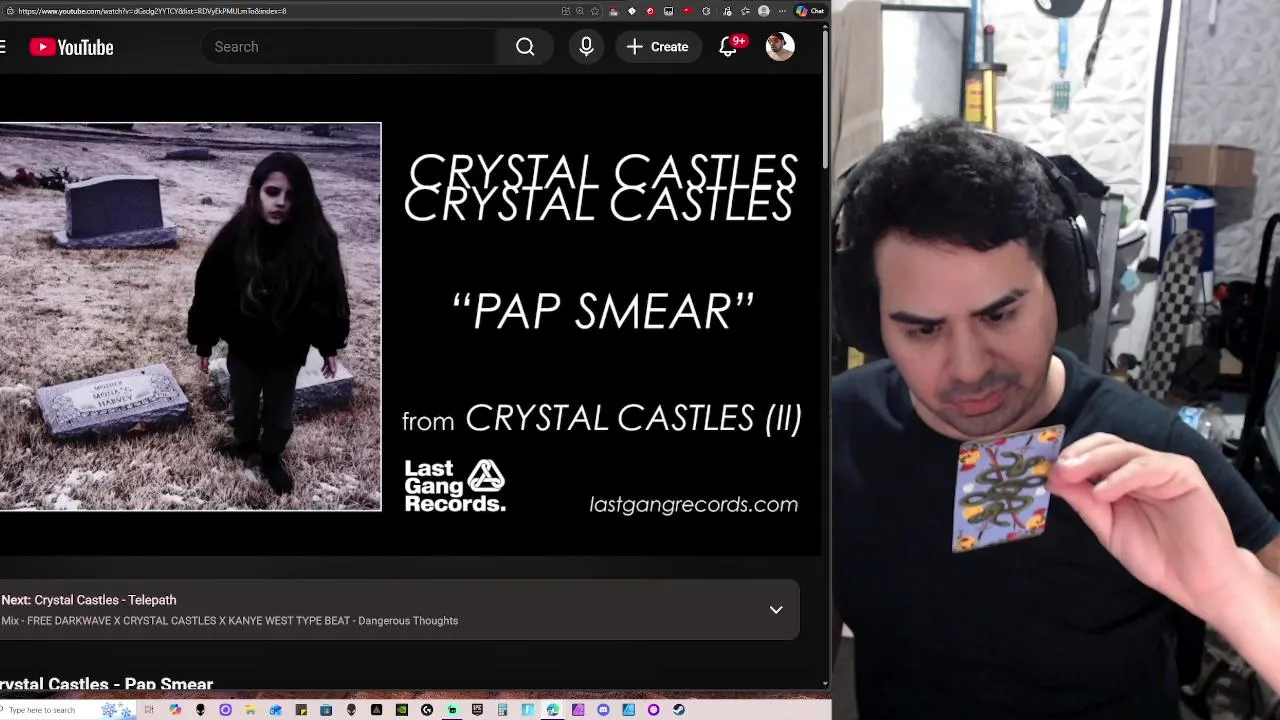Click the Next: Crystal Castles - Telepath text

pos(89,600)
